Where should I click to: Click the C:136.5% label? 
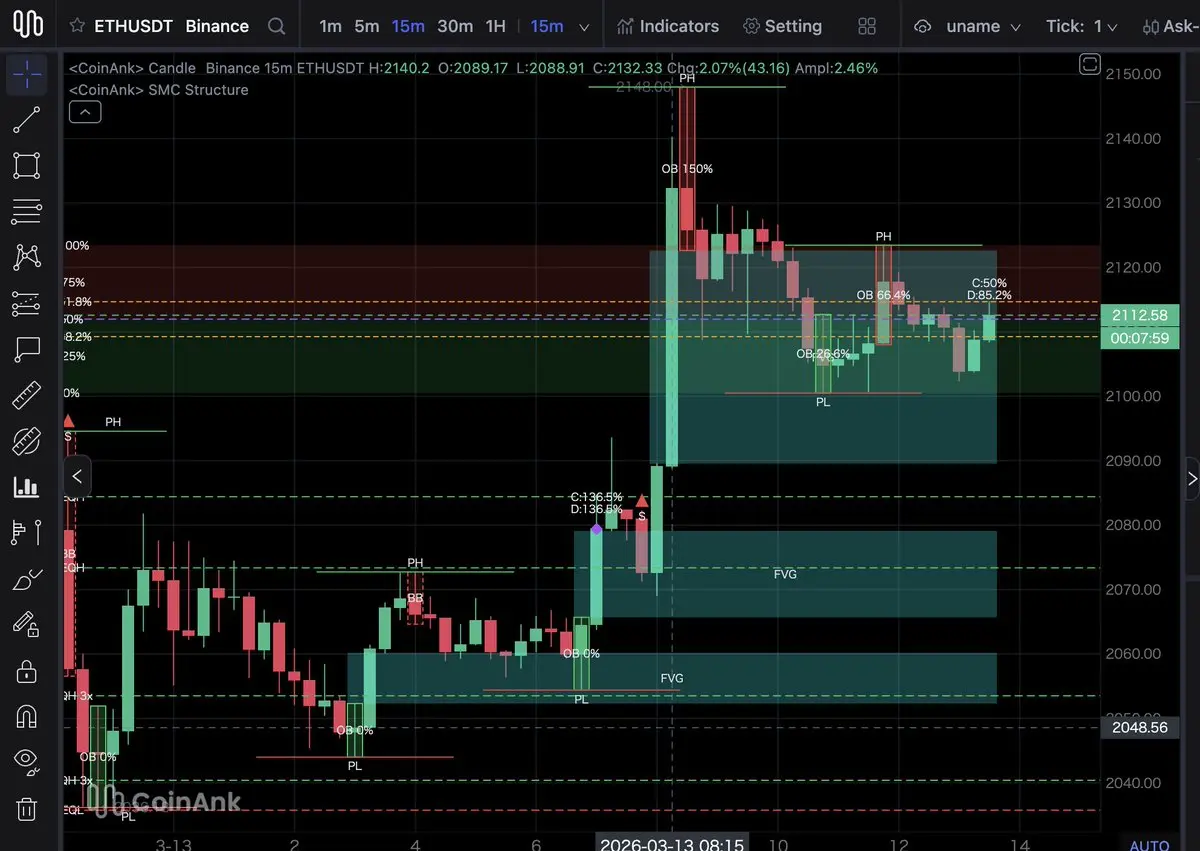[x=596, y=497]
